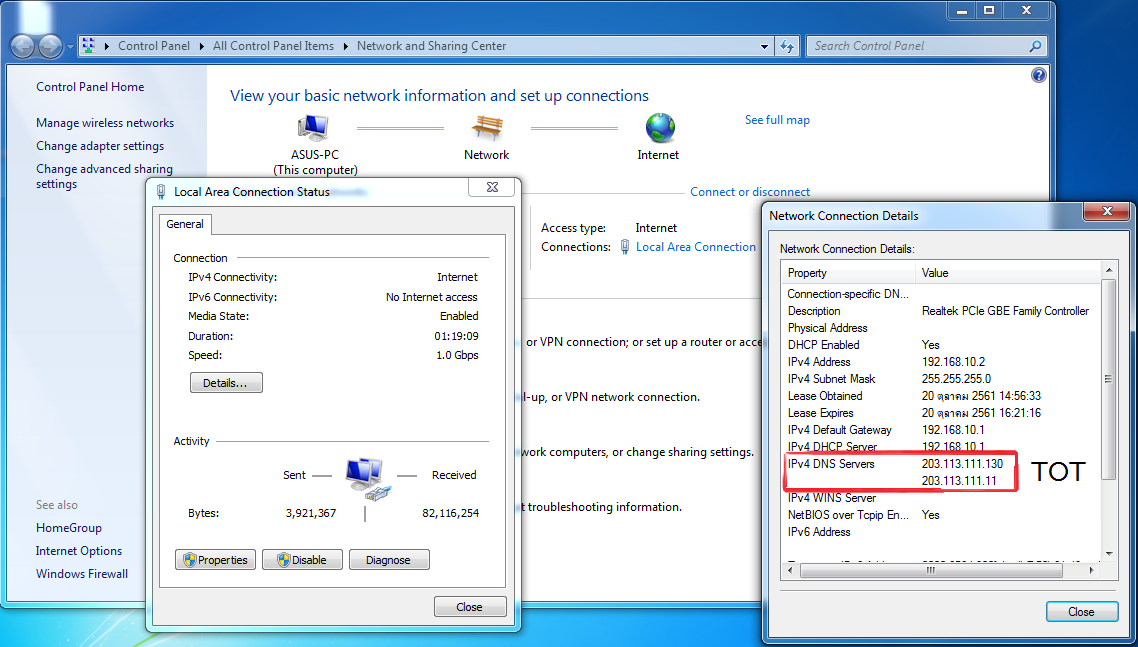Click the Property column header
This screenshot has height=647, width=1138.
coord(847,273)
